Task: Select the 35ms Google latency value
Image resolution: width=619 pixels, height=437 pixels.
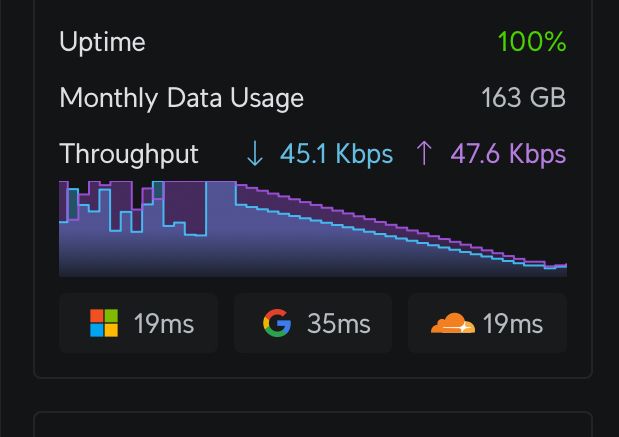Action: [338, 323]
